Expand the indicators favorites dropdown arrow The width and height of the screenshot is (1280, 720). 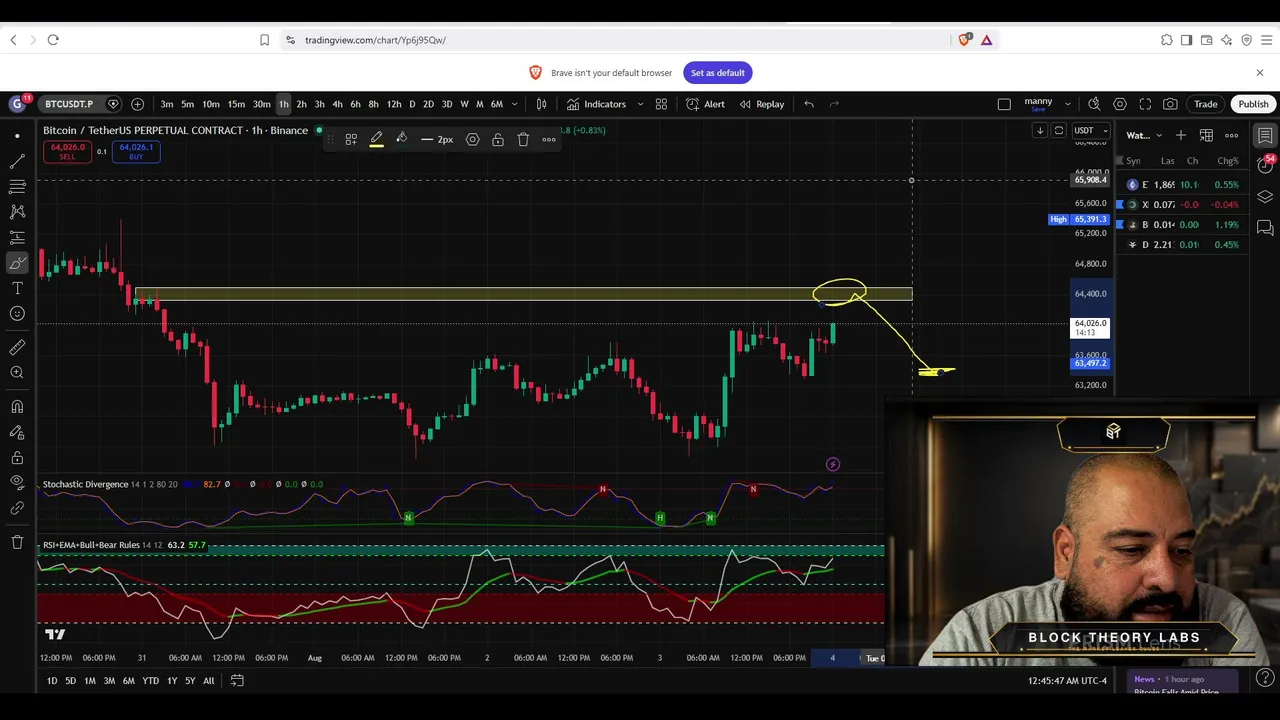coord(640,104)
